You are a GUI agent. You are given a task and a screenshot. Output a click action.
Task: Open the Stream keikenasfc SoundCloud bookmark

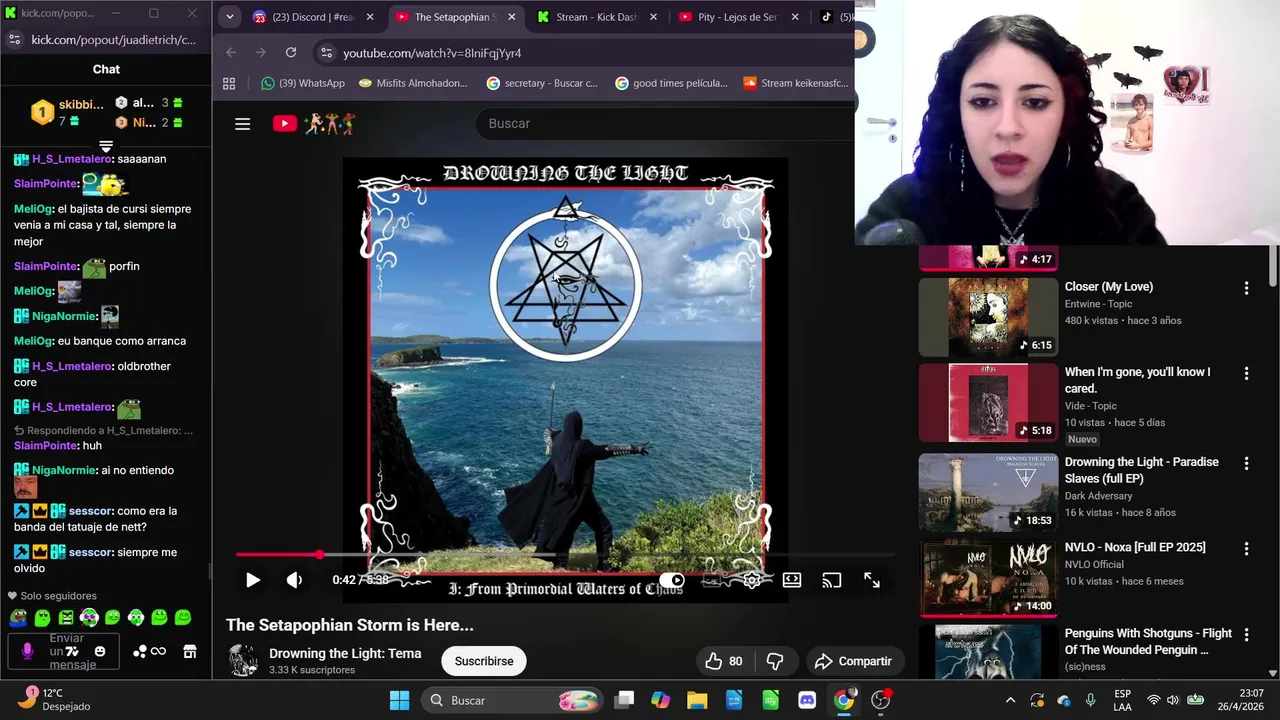[x=796, y=83]
